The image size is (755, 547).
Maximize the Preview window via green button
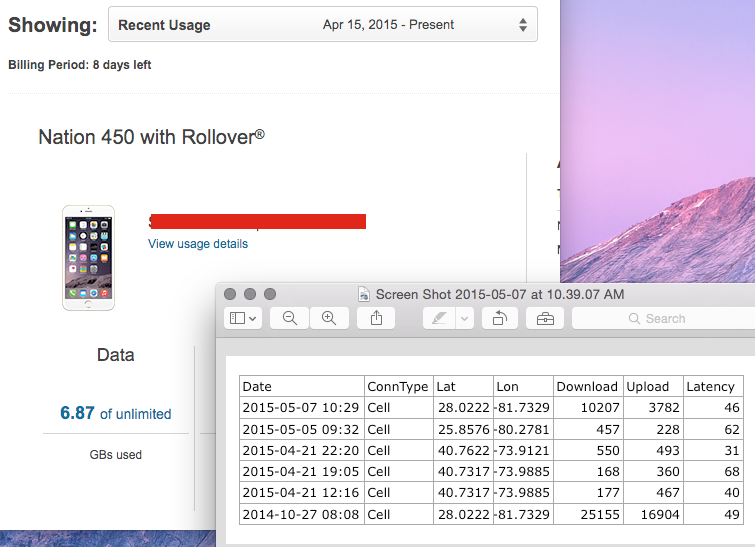pos(270,294)
